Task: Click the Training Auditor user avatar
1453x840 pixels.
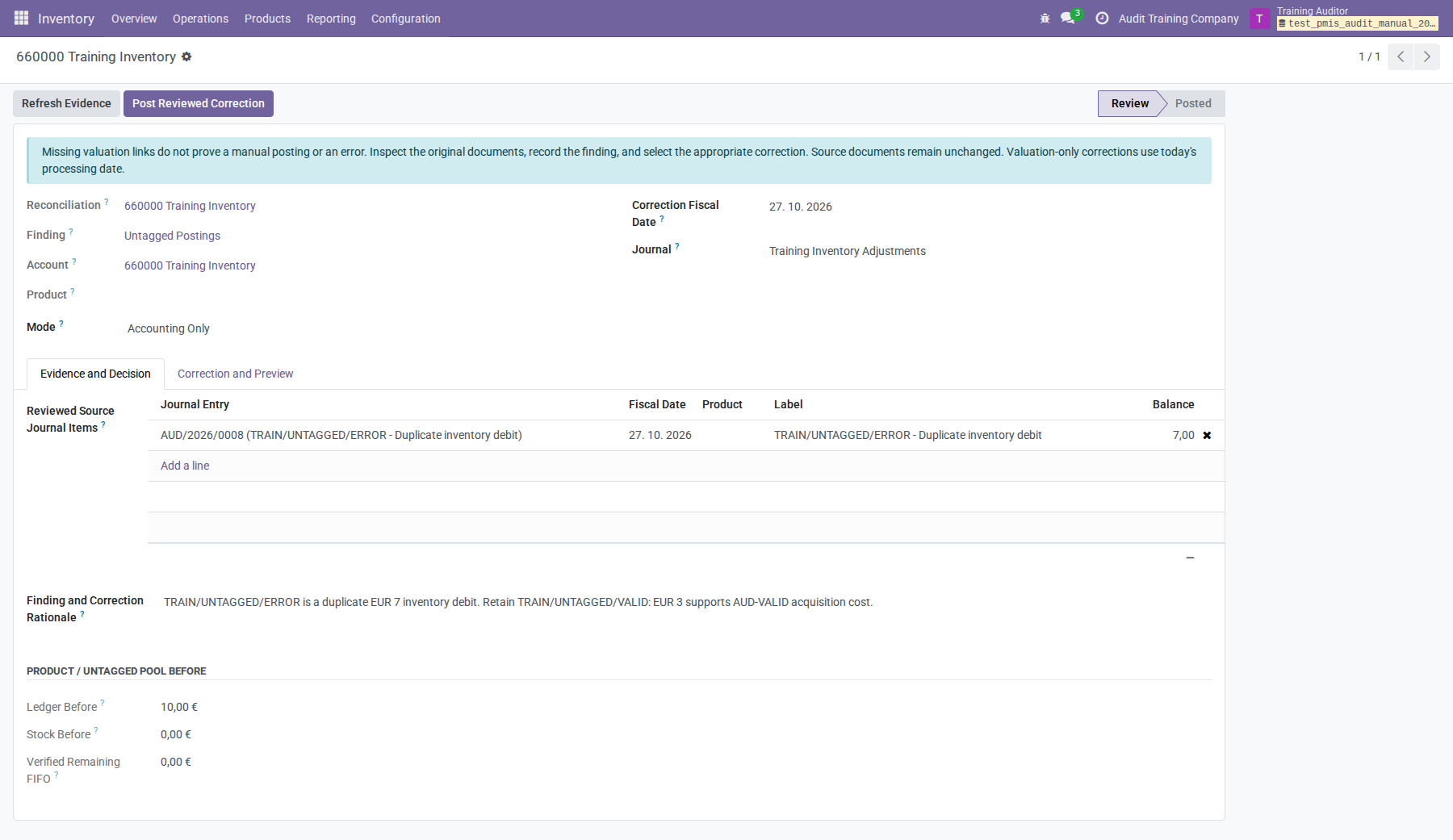Action: point(1259,19)
